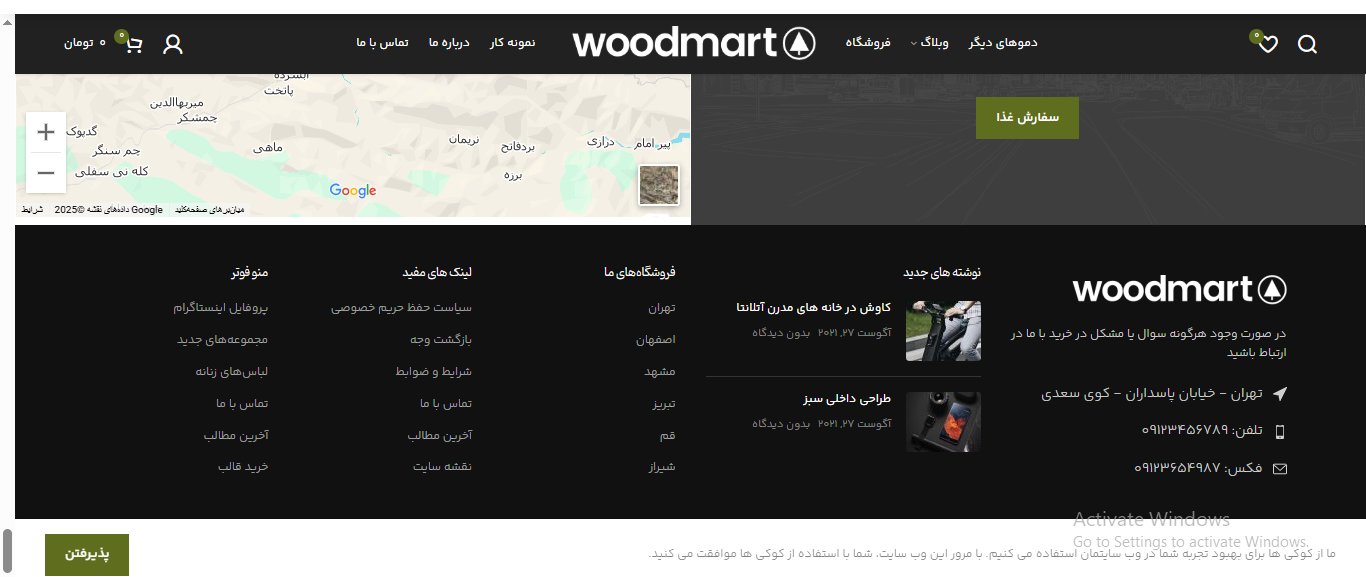The height and width of the screenshot is (577, 1366).
Task: Click پذیرفتن to accept cookies
Action: pos(86,553)
